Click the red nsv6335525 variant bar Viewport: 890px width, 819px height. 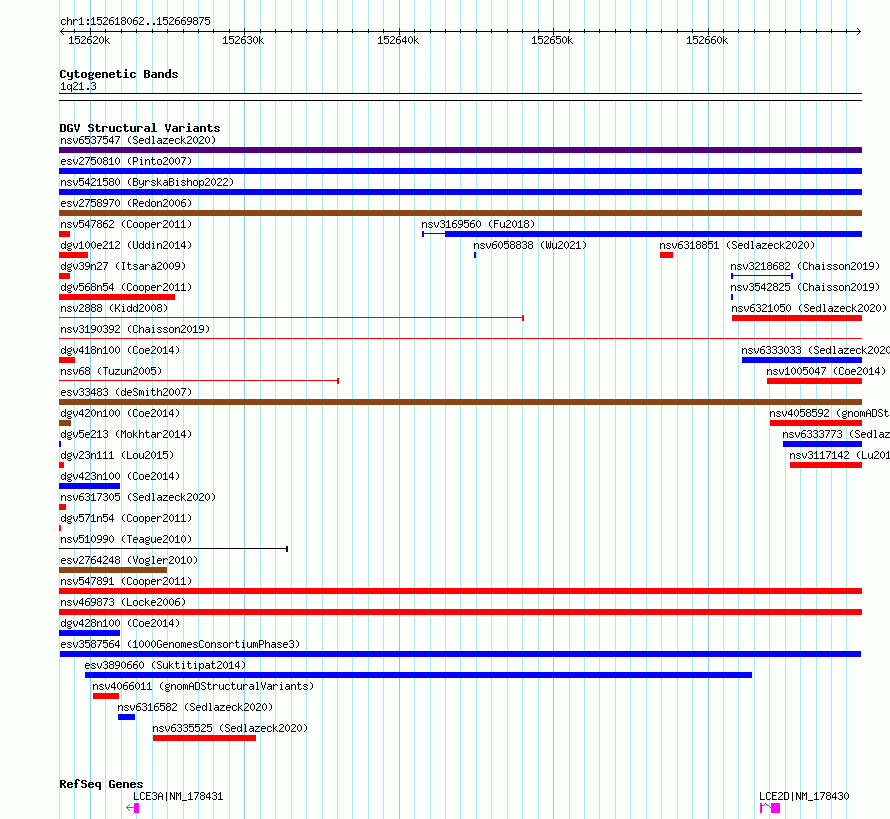[204, 738]
